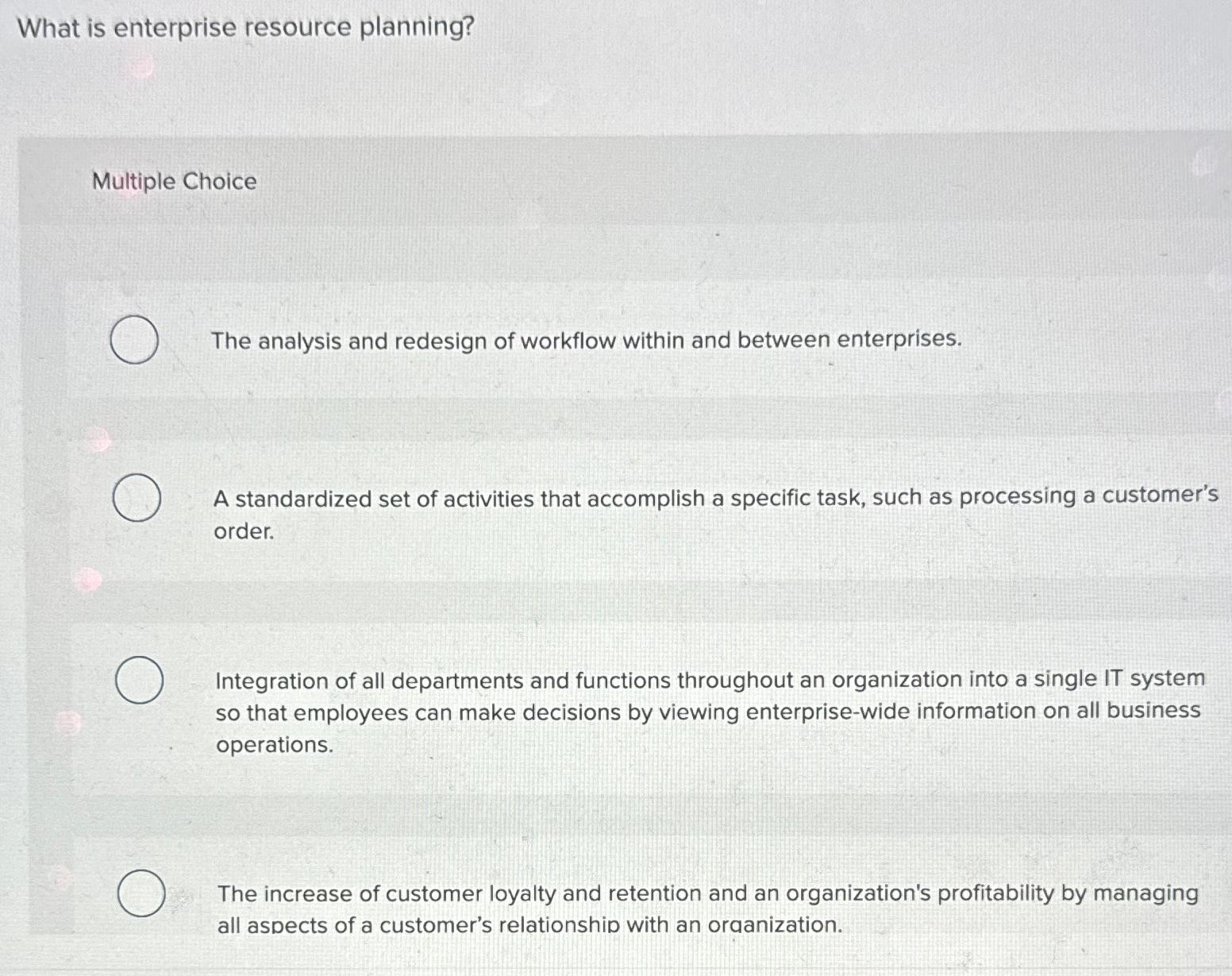
Task: Select the second answer's radio button
Action: (136, 499)
